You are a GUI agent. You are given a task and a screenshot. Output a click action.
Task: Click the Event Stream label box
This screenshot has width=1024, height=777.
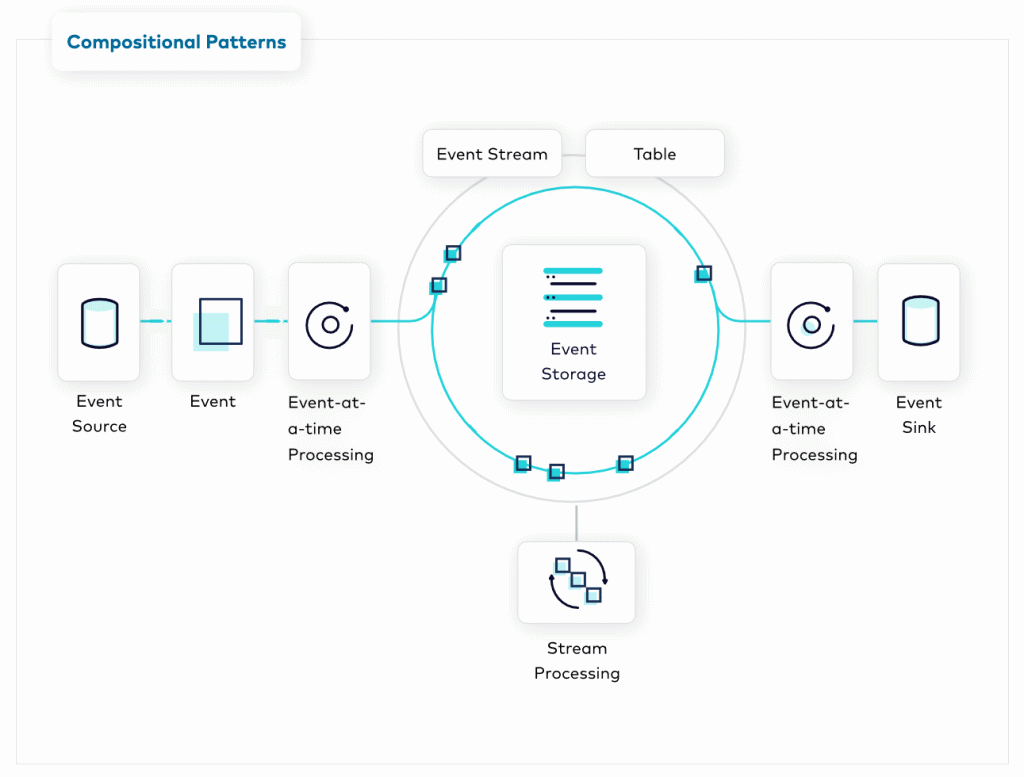click(492, 153)
